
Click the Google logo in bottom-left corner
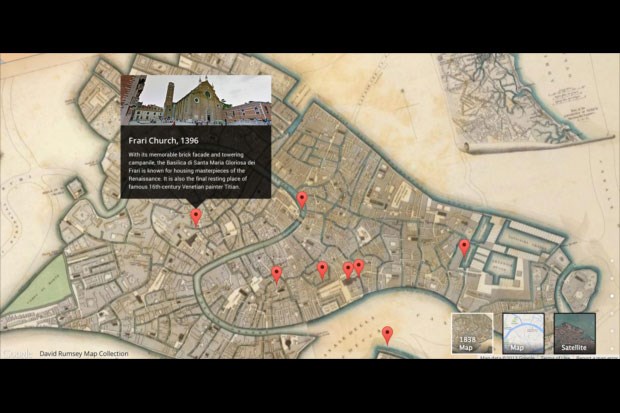tap(17, 353)
